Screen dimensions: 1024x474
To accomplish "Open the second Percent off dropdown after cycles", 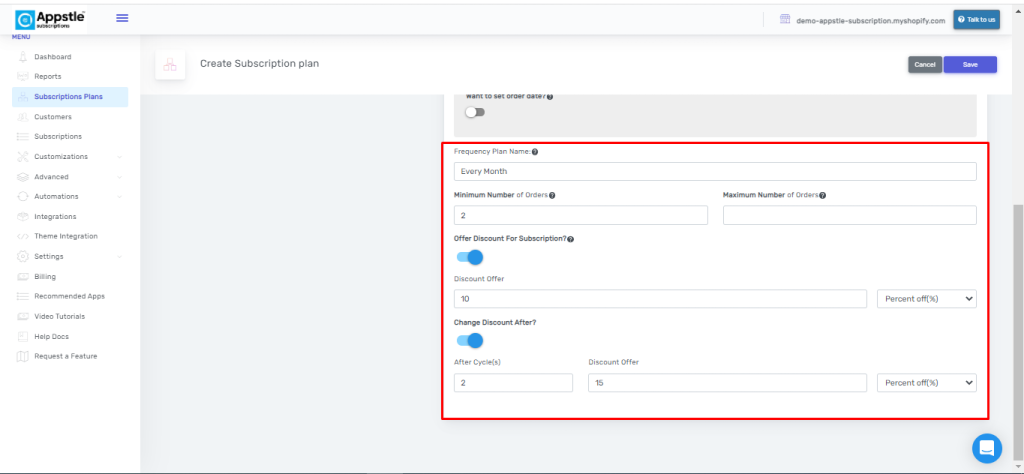I will [x=926, y=382].
